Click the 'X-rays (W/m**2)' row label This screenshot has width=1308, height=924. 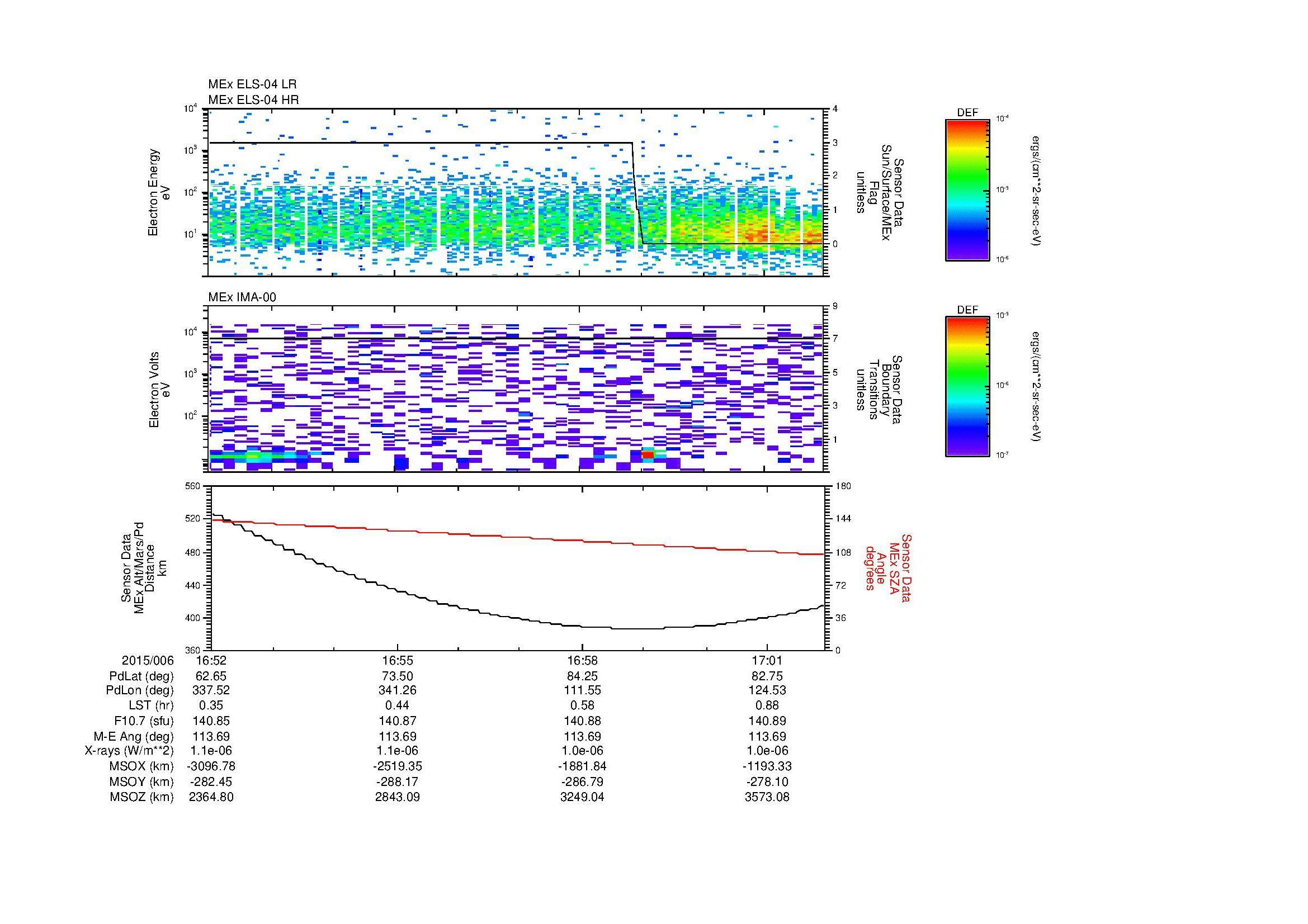[x=129, y=751]
